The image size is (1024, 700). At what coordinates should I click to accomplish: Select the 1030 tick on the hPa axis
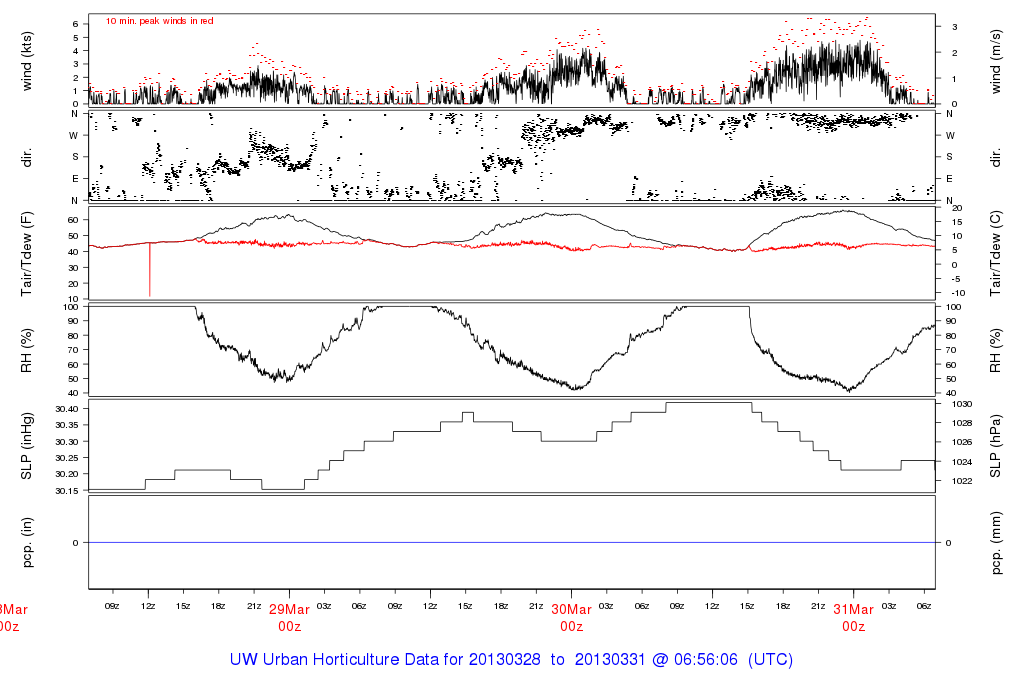tap(956, 404)
